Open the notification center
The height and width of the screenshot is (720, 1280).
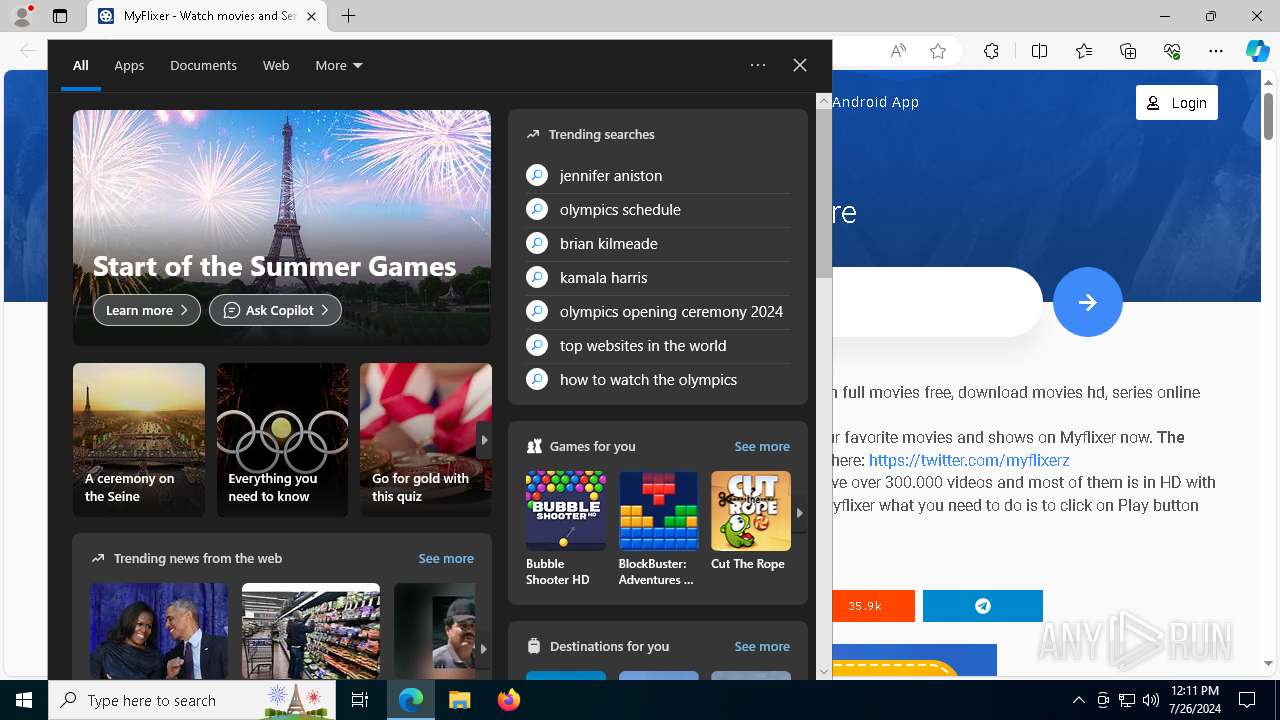tap(1247, 700)
